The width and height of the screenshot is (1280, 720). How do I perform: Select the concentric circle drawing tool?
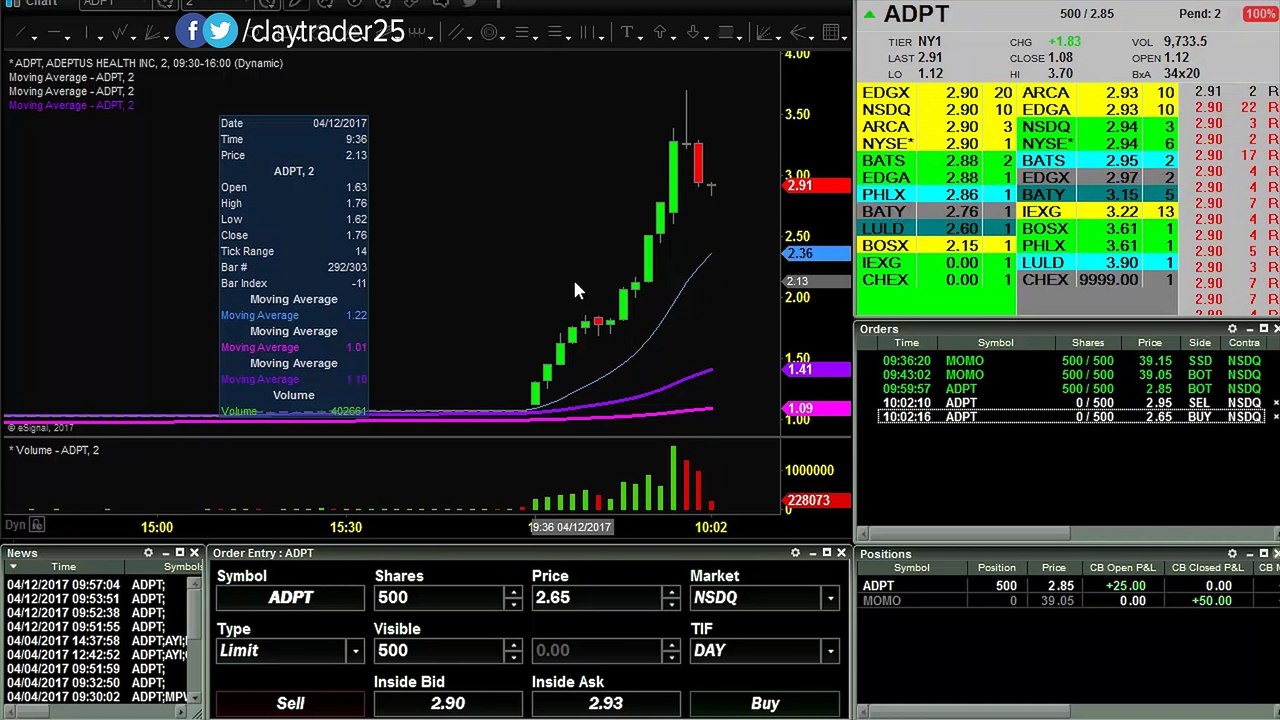489,34
